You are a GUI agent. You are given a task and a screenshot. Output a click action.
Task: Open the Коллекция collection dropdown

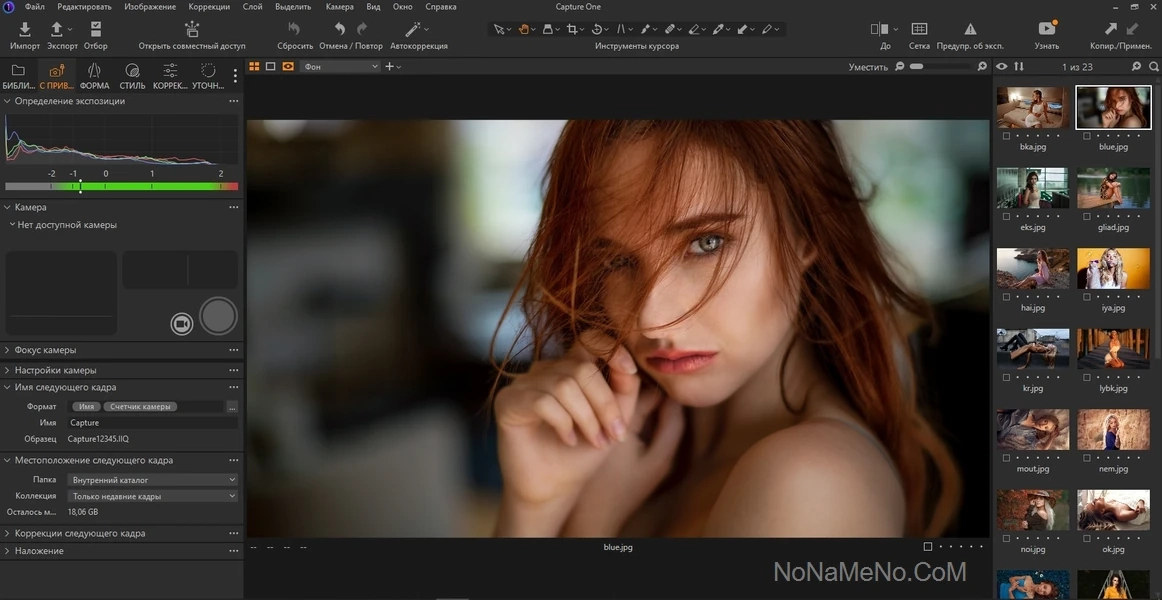[153, 496]
